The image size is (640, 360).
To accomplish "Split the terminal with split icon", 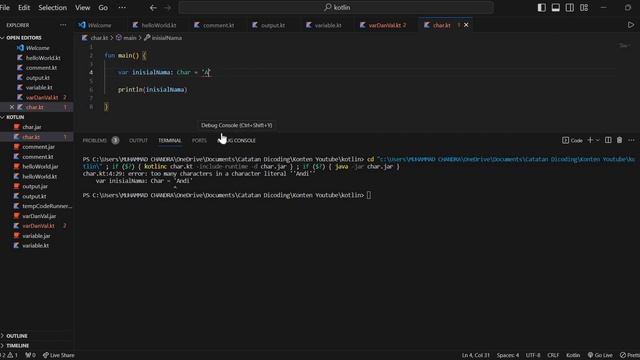I will 608,140.
